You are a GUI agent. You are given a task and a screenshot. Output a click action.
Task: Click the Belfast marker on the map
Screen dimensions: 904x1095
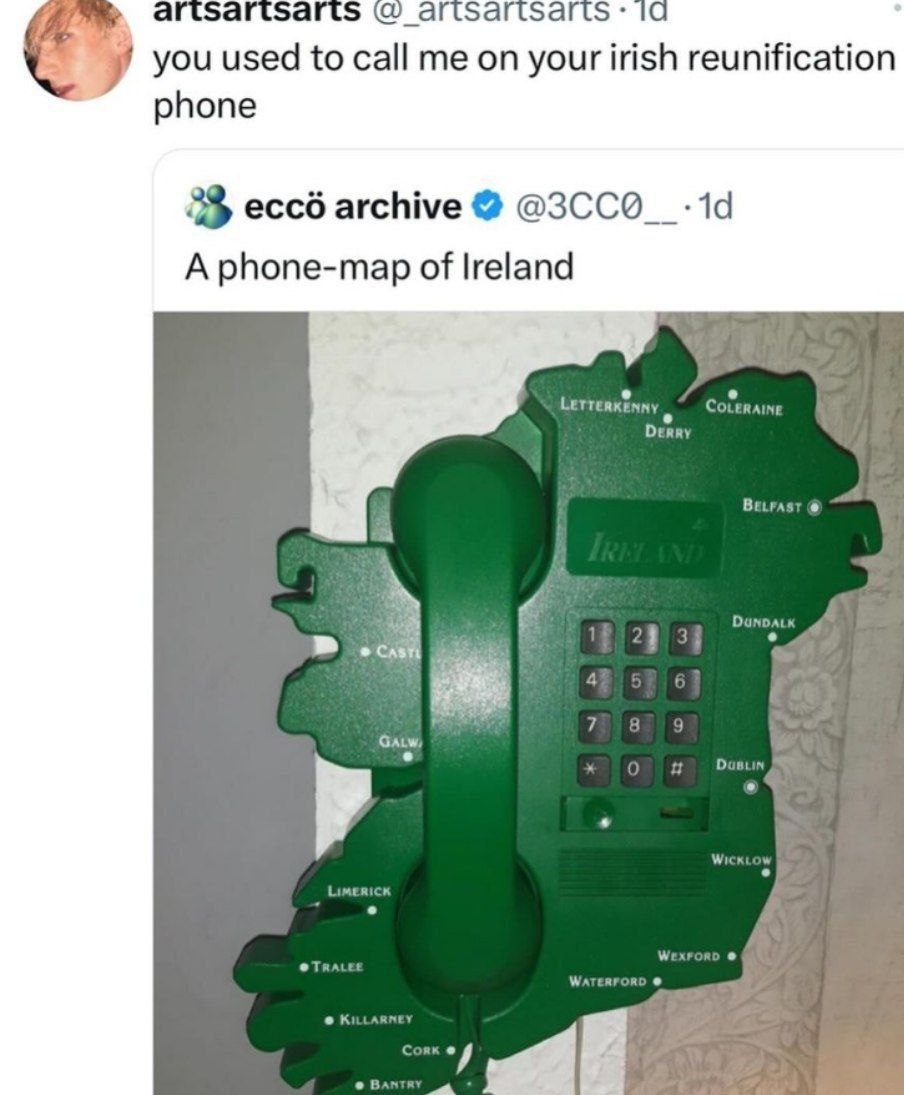click(815, 506)
